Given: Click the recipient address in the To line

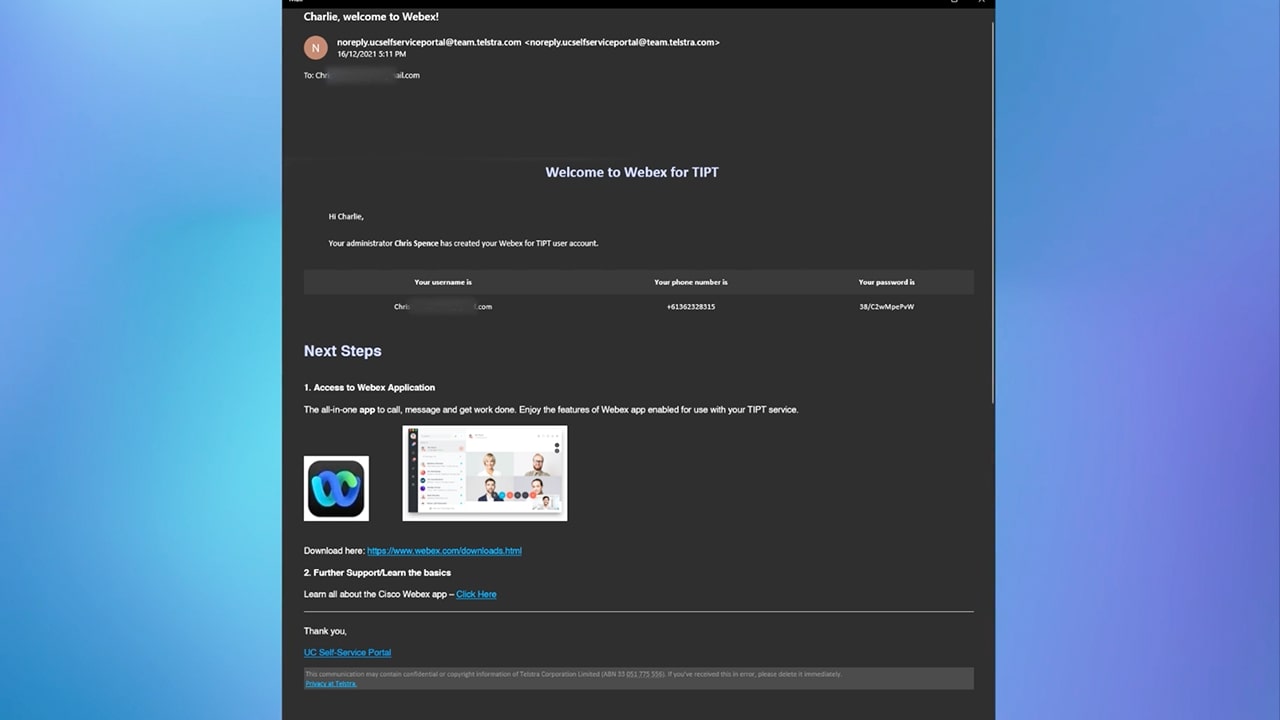Looking at the screenshot, I should pos(367,75).
